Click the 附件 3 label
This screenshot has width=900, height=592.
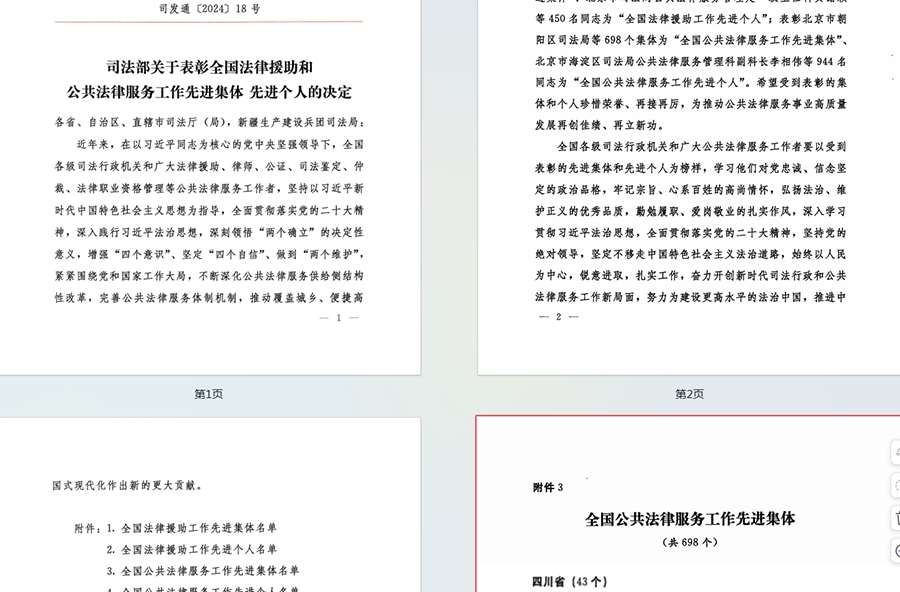(548, 487)
